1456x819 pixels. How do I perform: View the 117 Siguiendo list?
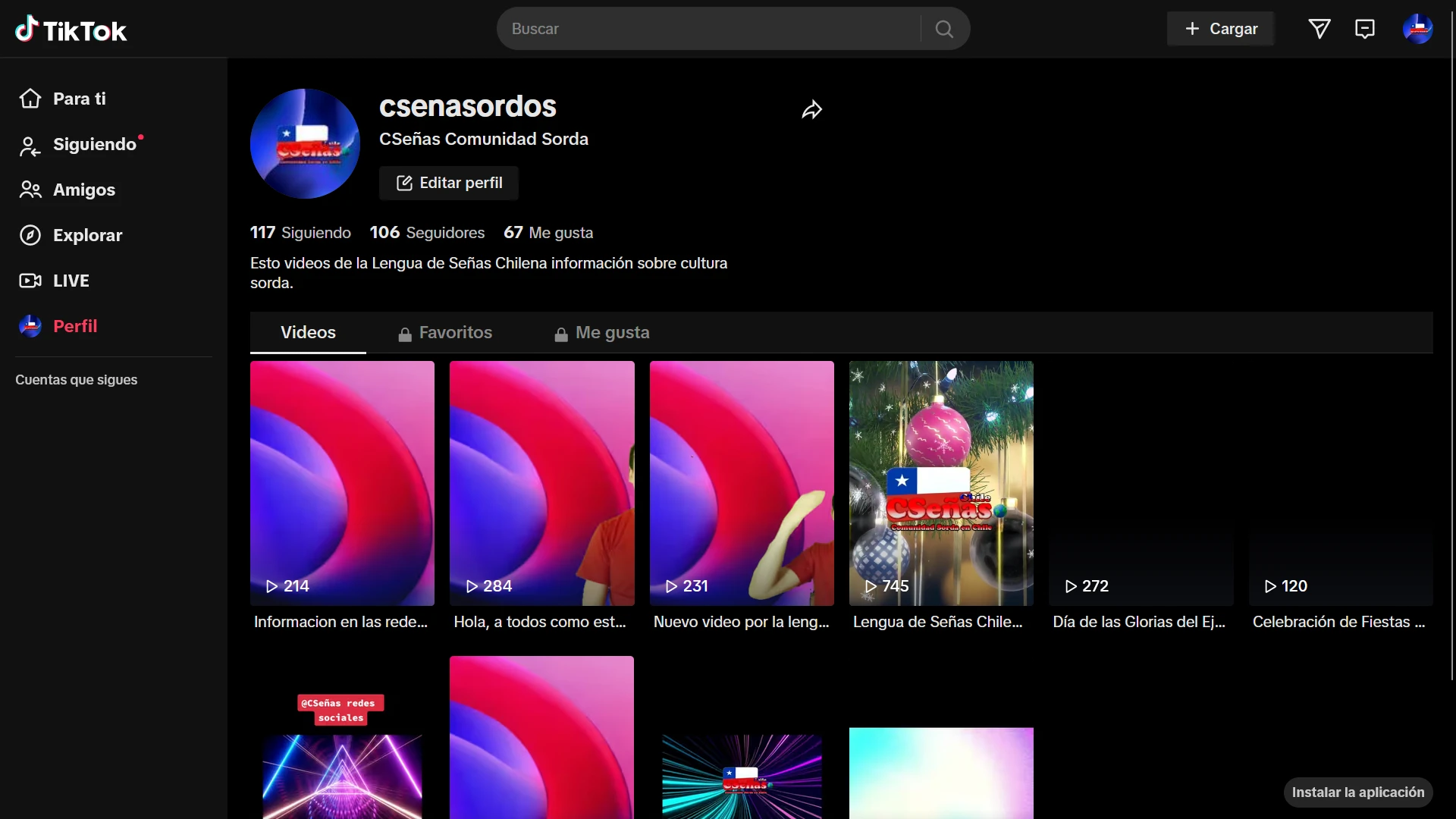click(300, 233)
